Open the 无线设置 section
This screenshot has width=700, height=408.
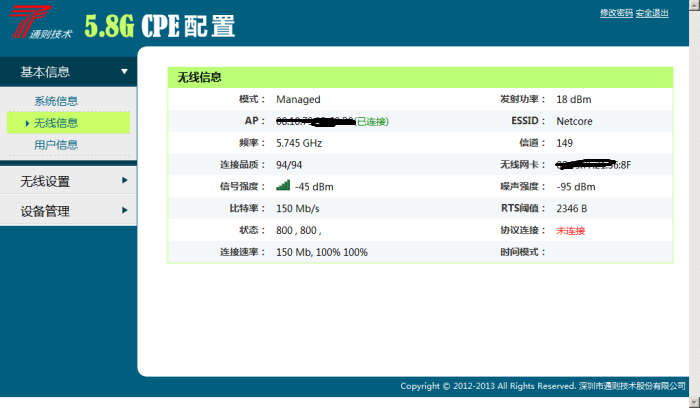point(68,181)
